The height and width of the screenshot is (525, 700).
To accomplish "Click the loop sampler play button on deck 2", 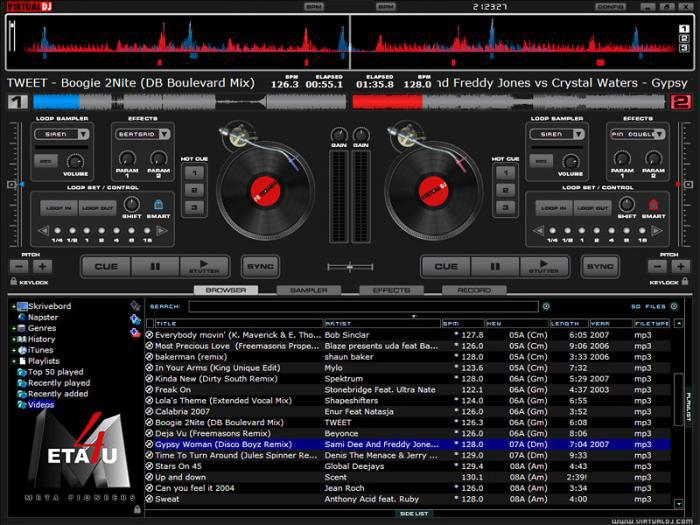I will coord(541,161).
